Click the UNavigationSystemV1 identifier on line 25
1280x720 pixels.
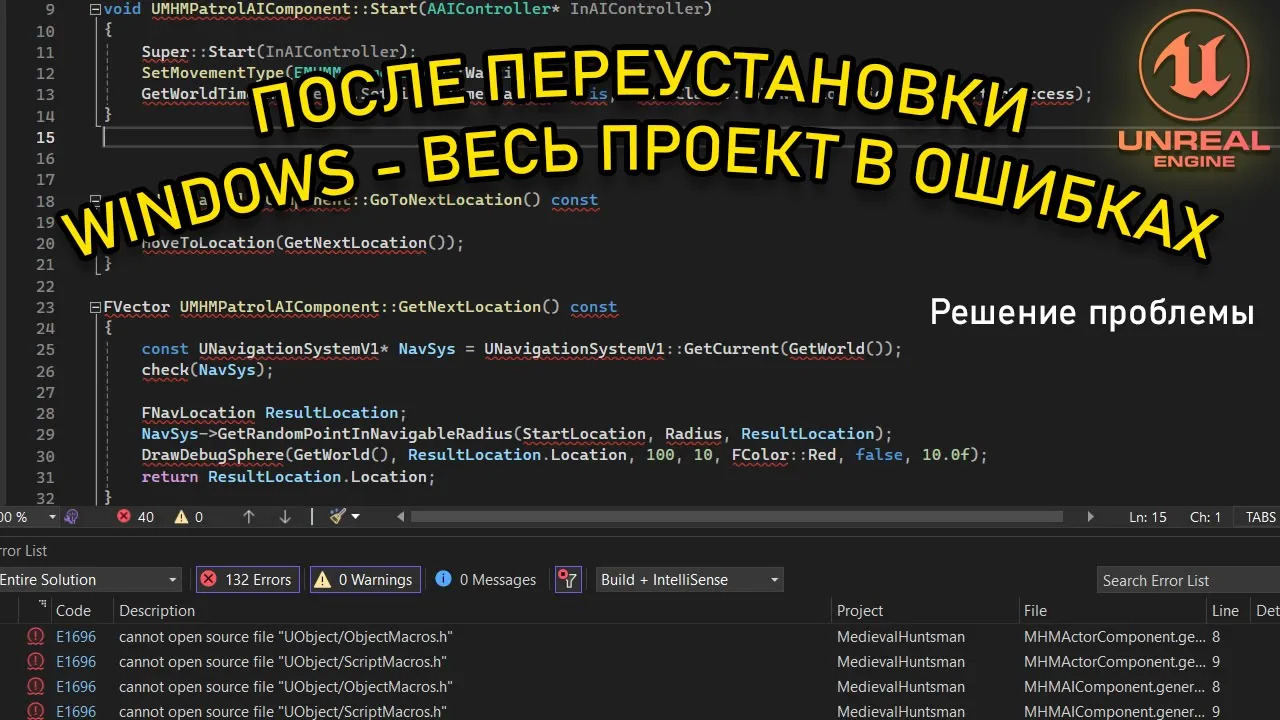pyautogui.click(x=288, y=349)
